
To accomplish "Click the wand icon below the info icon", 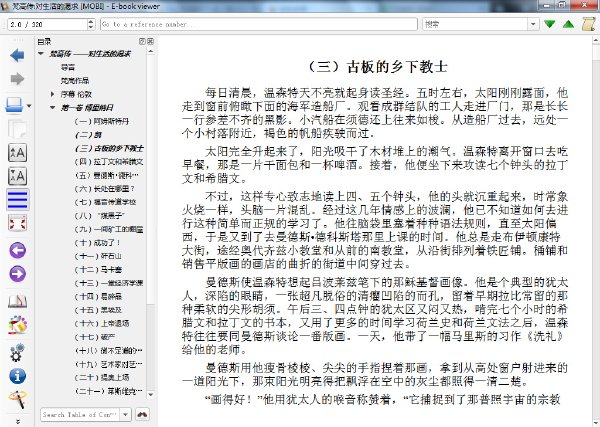I will 17,399.
